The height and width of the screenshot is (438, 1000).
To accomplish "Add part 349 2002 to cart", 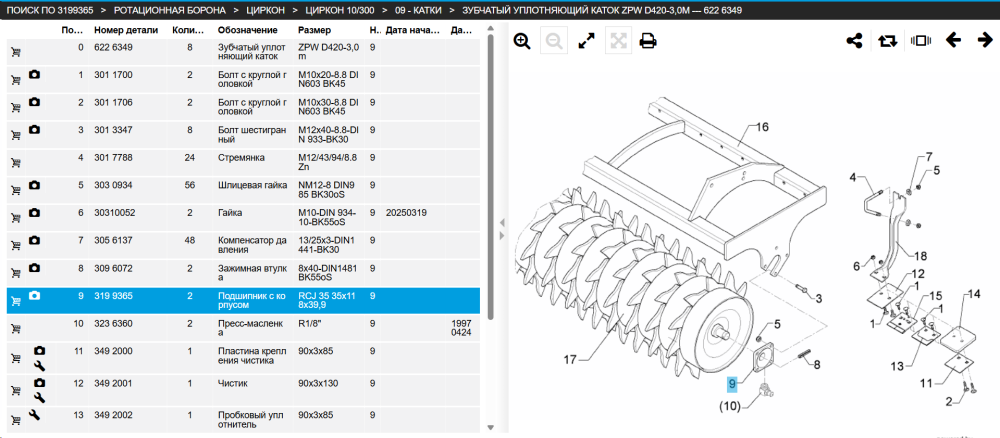I will click(x=15, y=421).
